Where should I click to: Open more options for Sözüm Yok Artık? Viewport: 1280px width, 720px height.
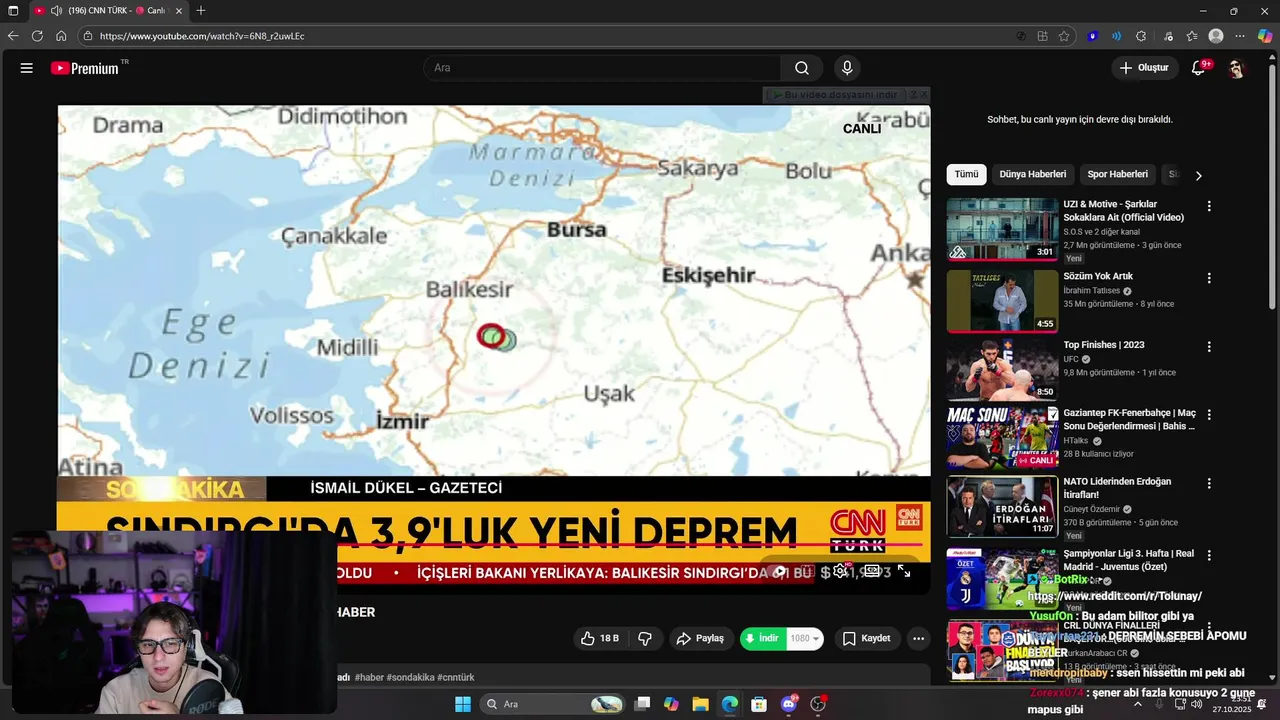coord(1209,278)
